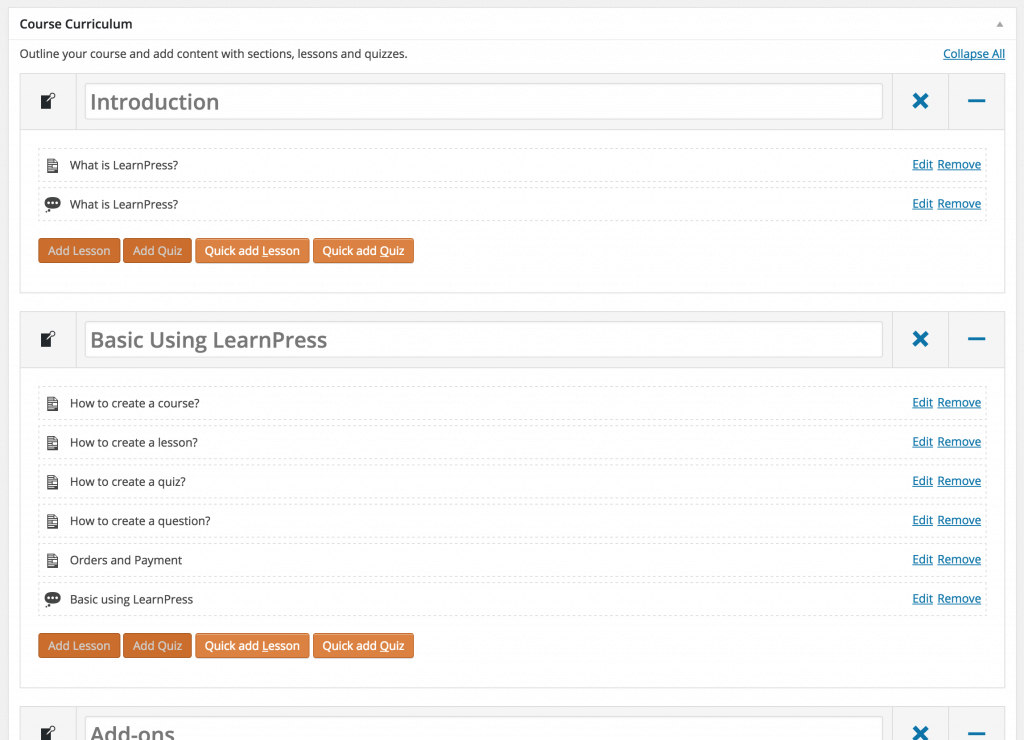This screenshot has height=740, width=1024.
Task: Click the edit icon beside Introduction section
Action: click(48, 101)
